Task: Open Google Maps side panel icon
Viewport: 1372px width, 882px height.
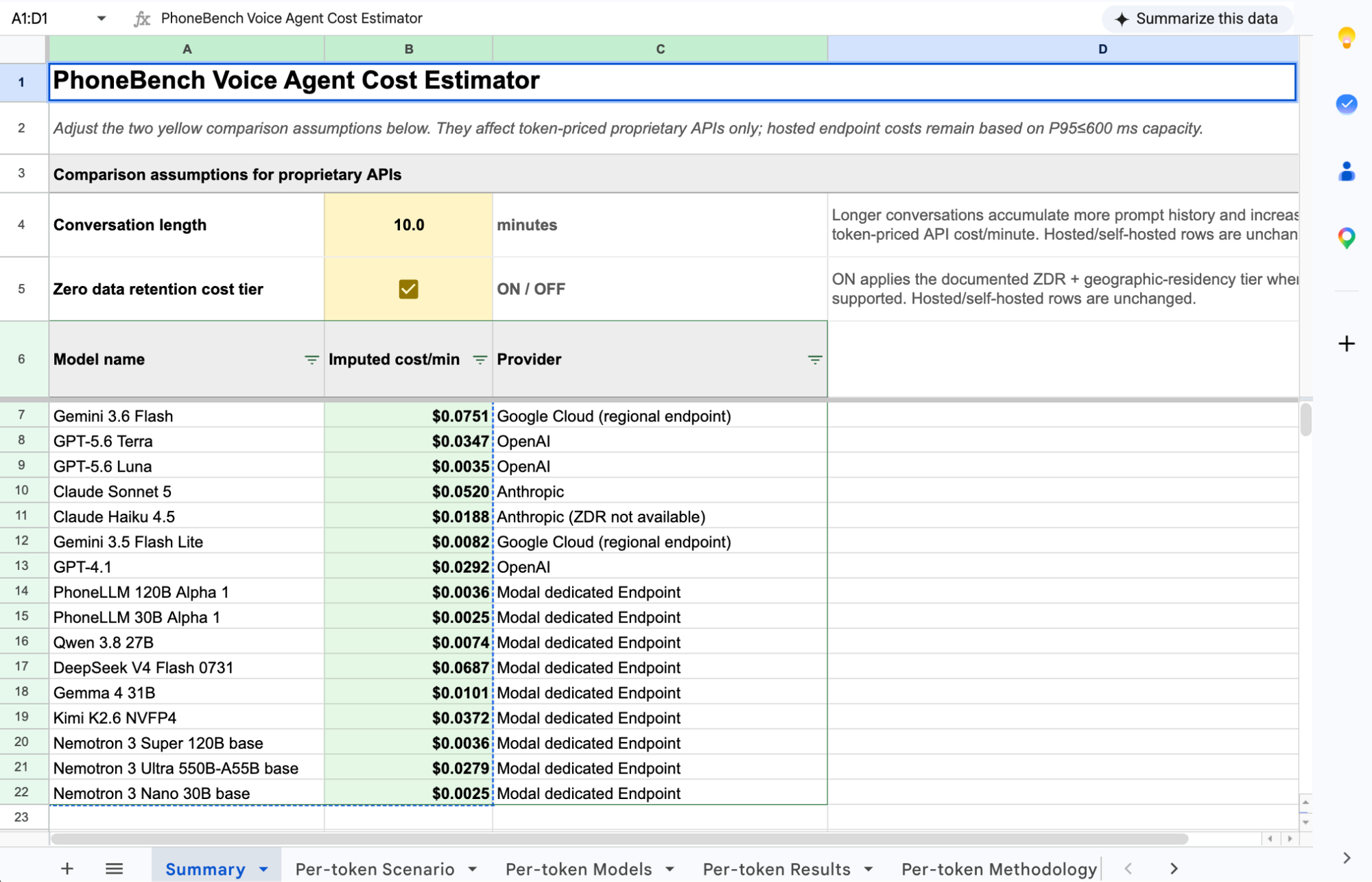Action: [1346, 238]
